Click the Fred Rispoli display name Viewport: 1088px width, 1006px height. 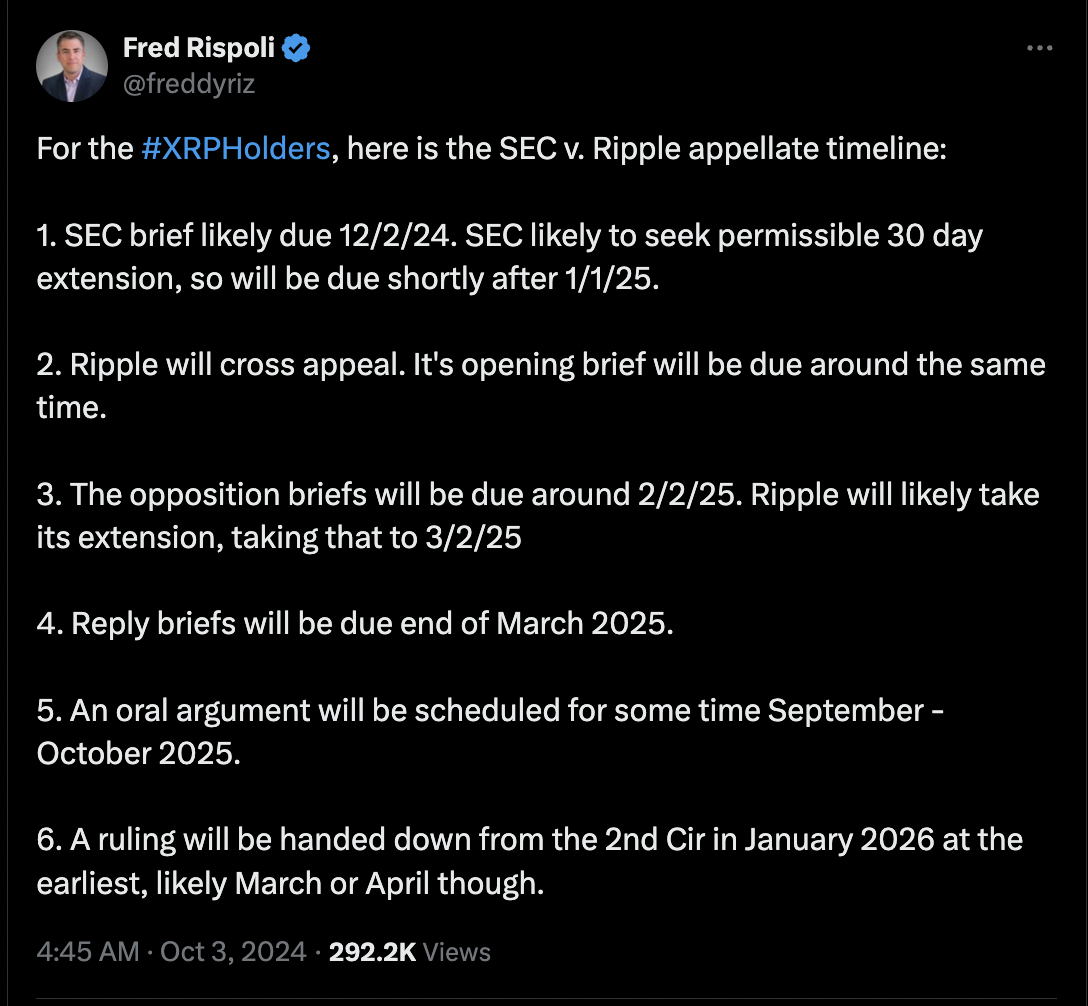pyautogui.click(x=199, y=48)
